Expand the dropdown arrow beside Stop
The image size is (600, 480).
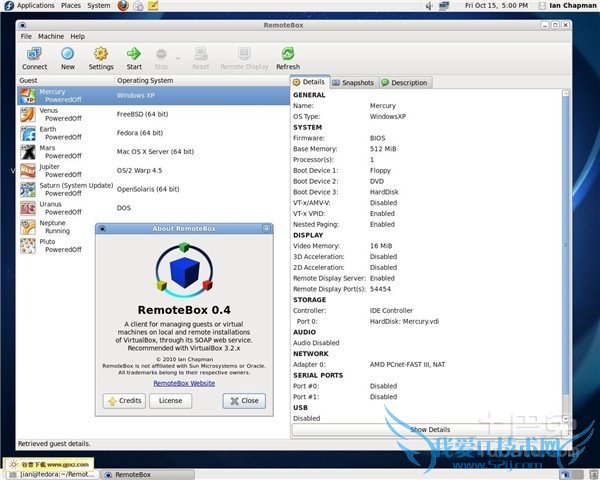pyautogui.click(x=178, y=58)
